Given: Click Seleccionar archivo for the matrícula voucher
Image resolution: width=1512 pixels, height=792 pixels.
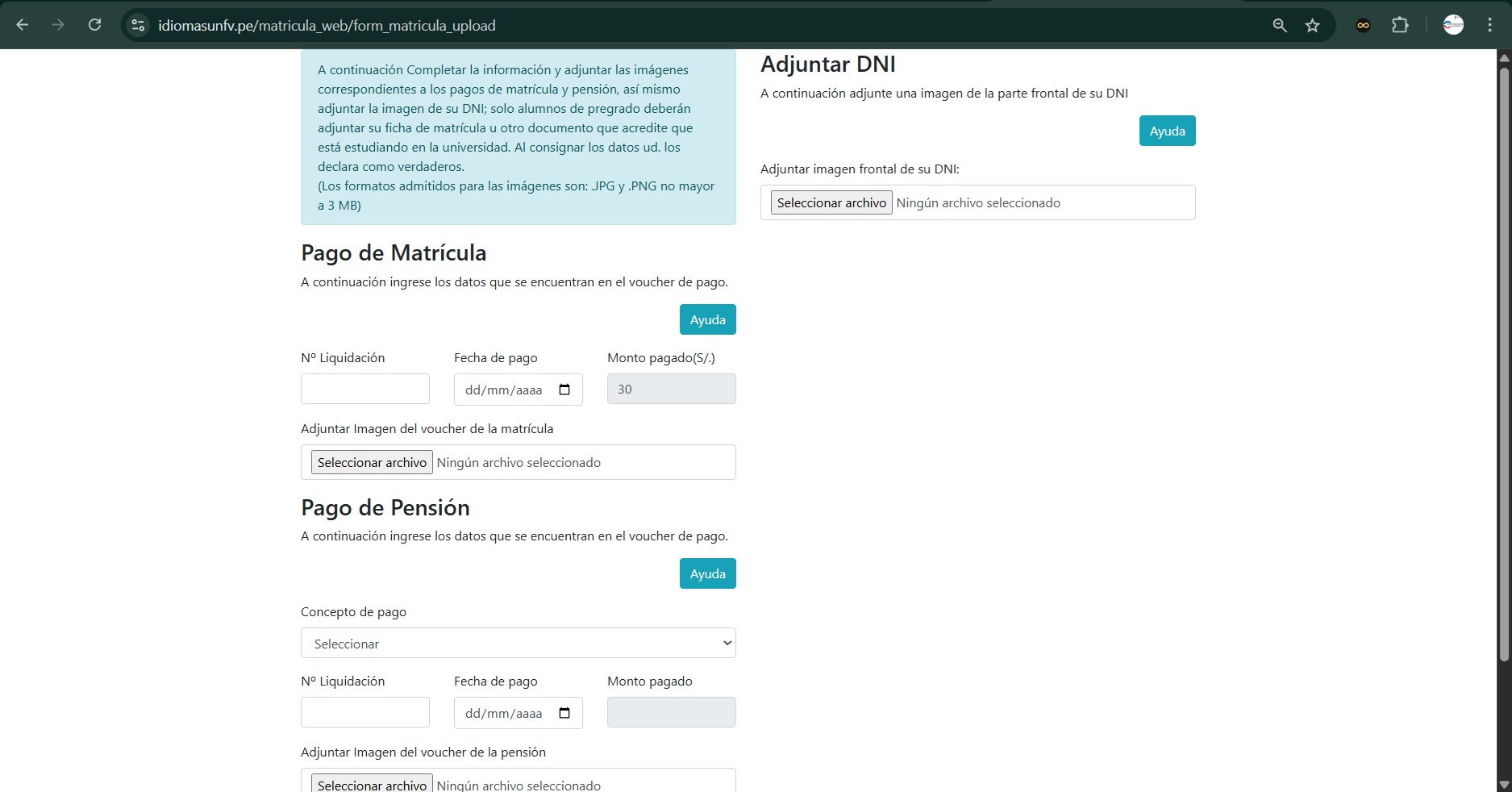Looking at the screenshot, I should click(x=372, y=462).
